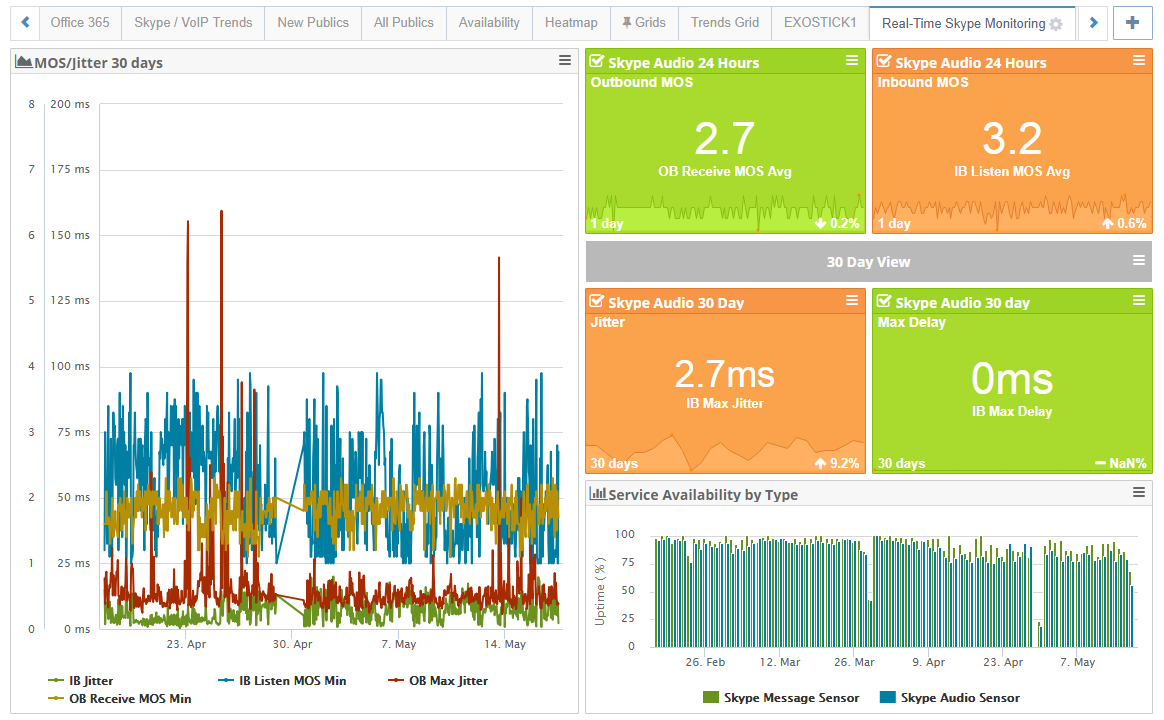Select the EXOSTICK1 tab
Screen dimensions: 1164x720
[820, 23]
